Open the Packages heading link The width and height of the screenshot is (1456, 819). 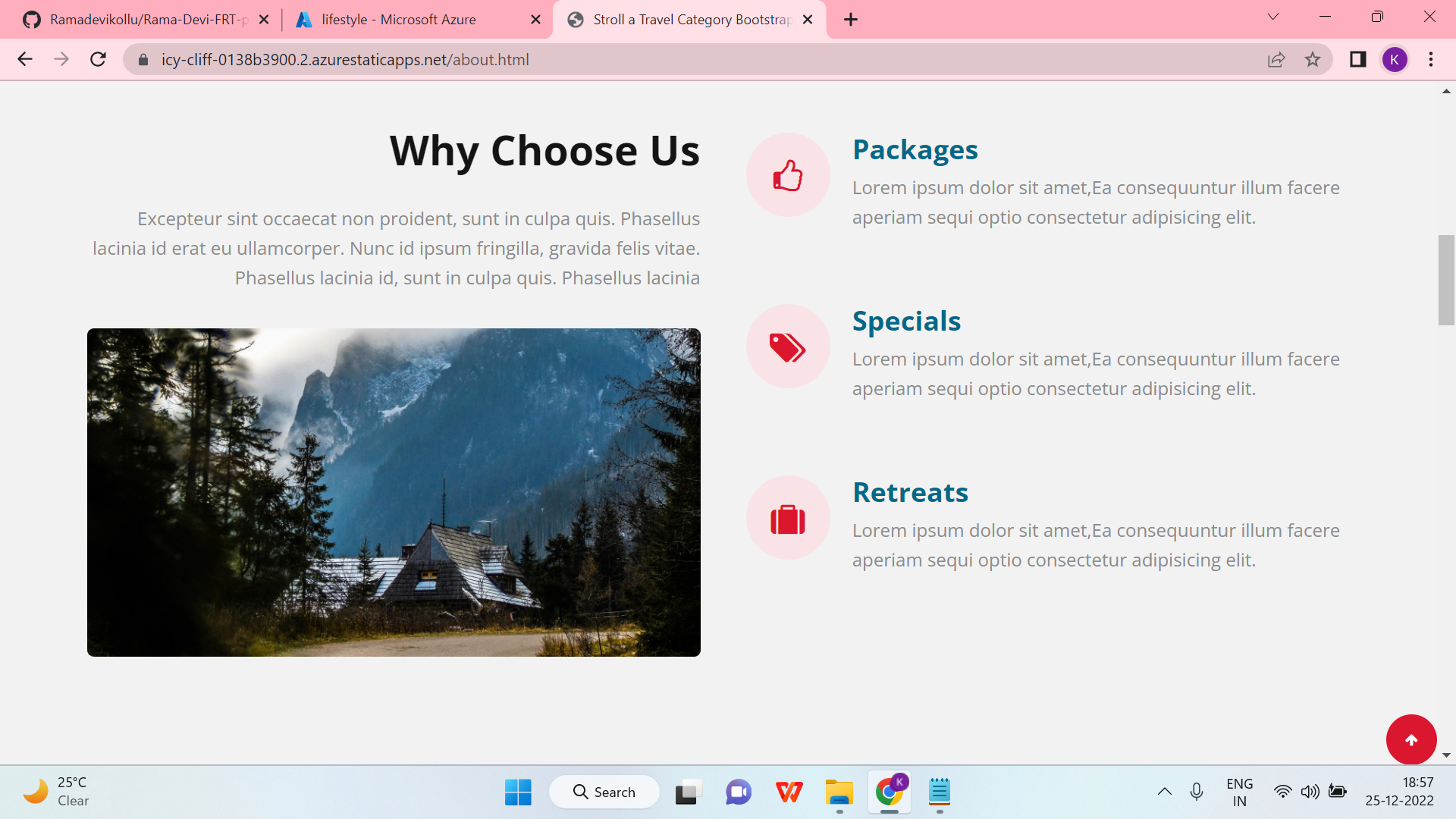coord(915,149)
